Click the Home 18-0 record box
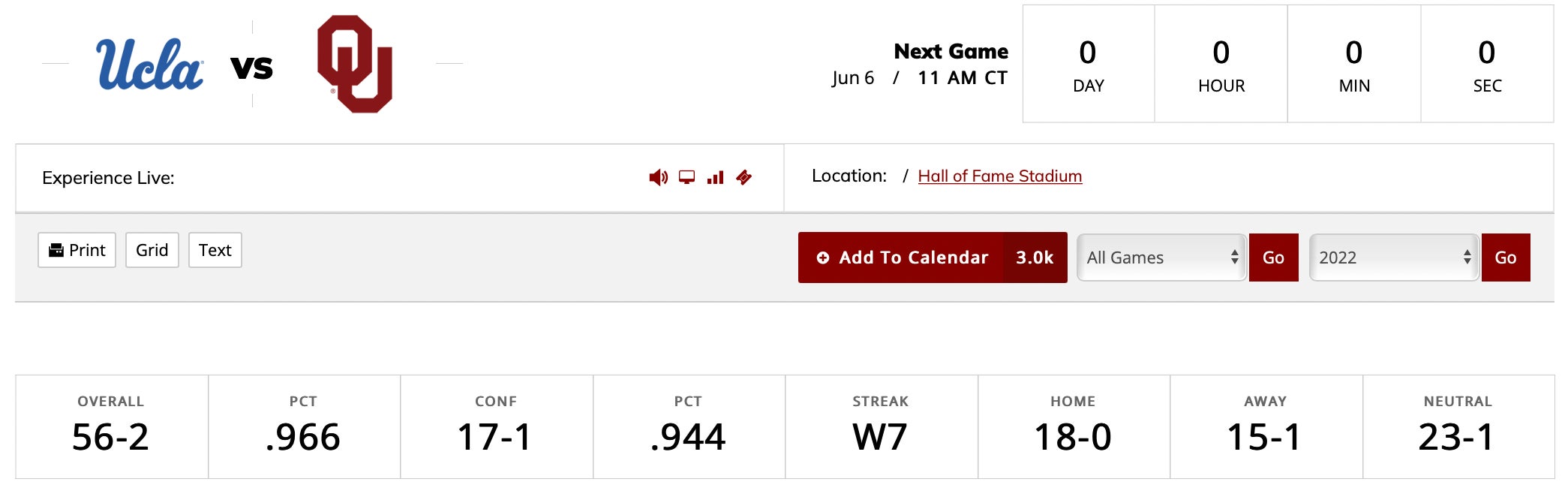Image resolution: width=1568 pixels, height=491 pixels. tap(1074, 426)
